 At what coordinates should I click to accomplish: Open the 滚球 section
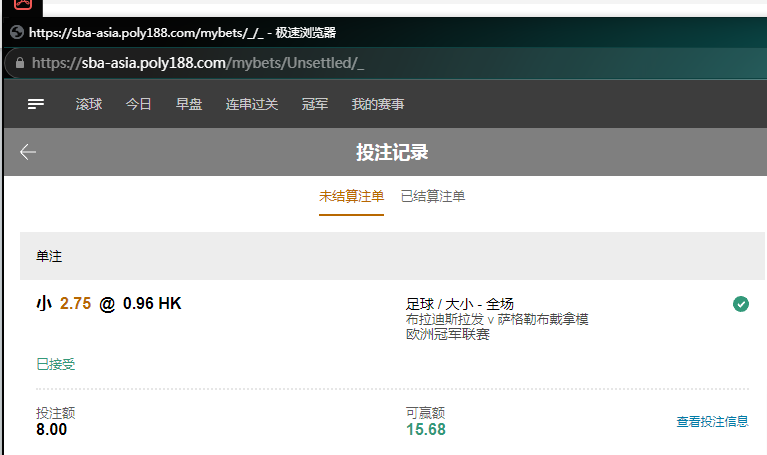[x=89, y=104]
